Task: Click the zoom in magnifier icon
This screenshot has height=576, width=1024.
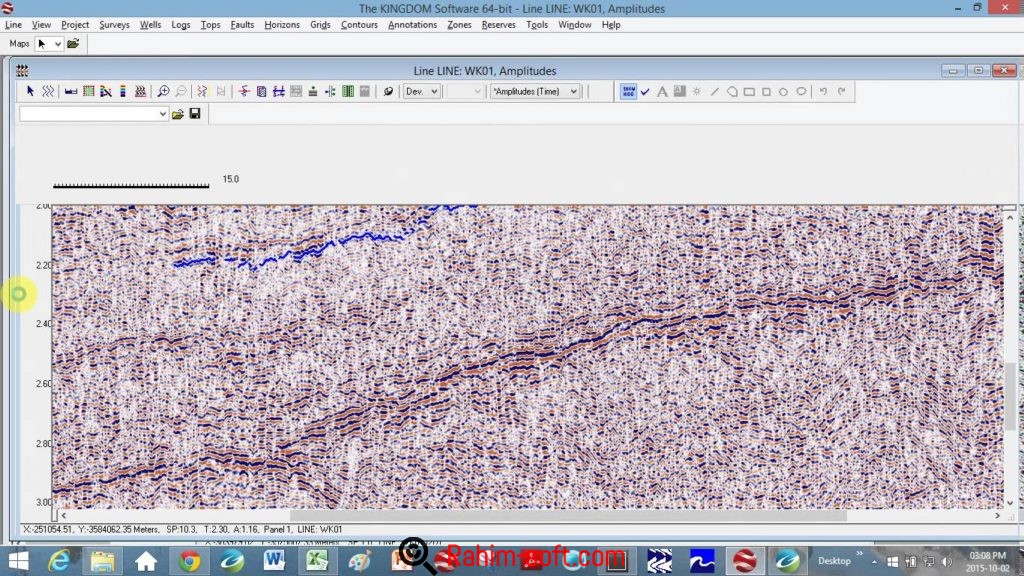Action: 163,91
